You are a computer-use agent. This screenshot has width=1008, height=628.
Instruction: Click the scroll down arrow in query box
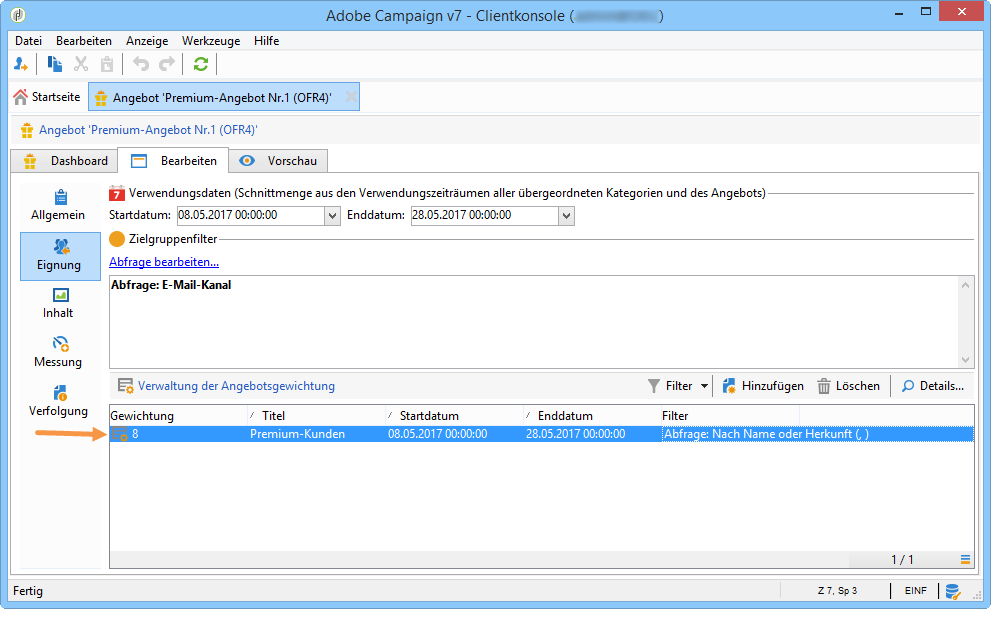965,360
